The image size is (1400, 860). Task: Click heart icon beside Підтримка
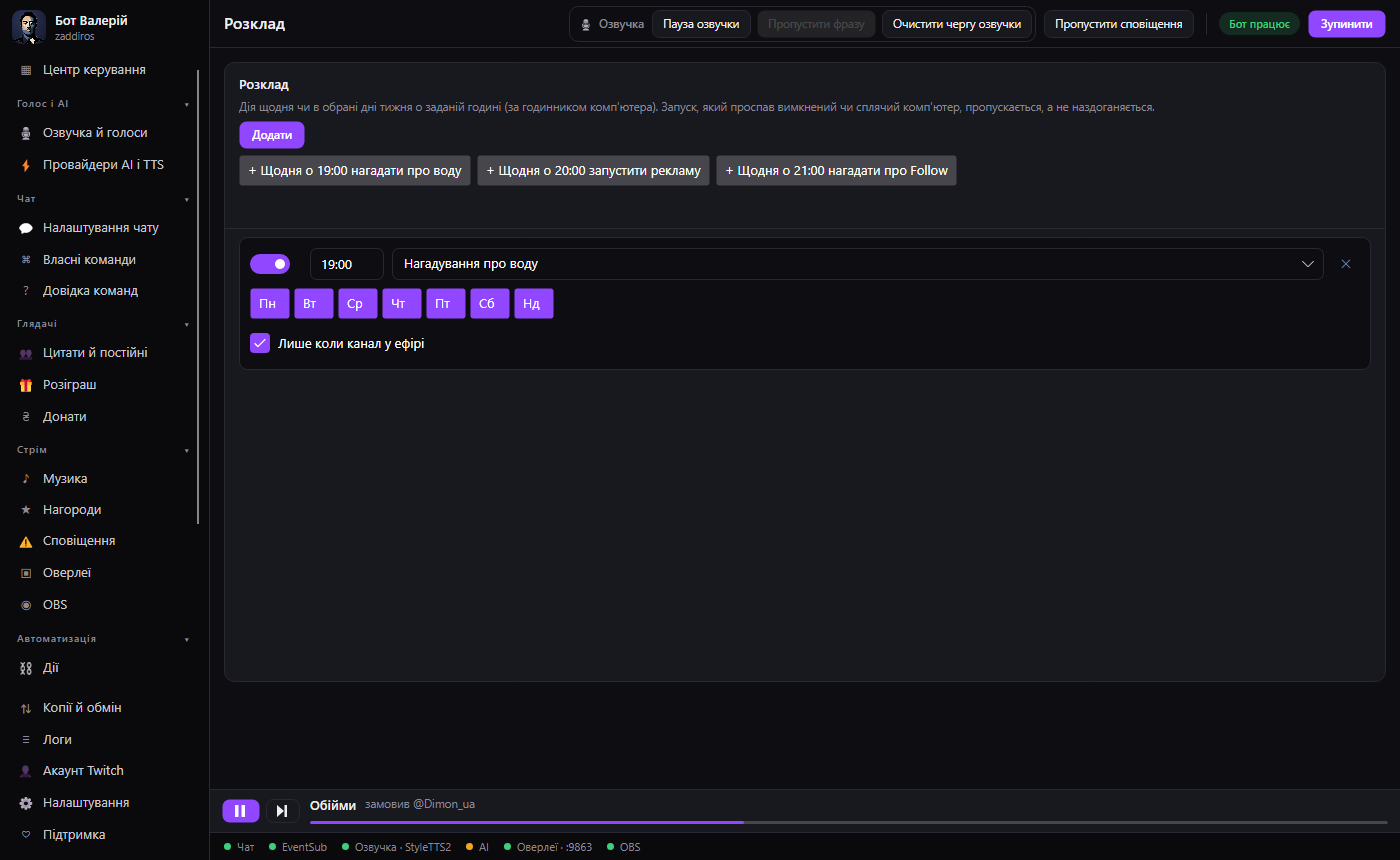pyautogui.click(x=26, y=835)
